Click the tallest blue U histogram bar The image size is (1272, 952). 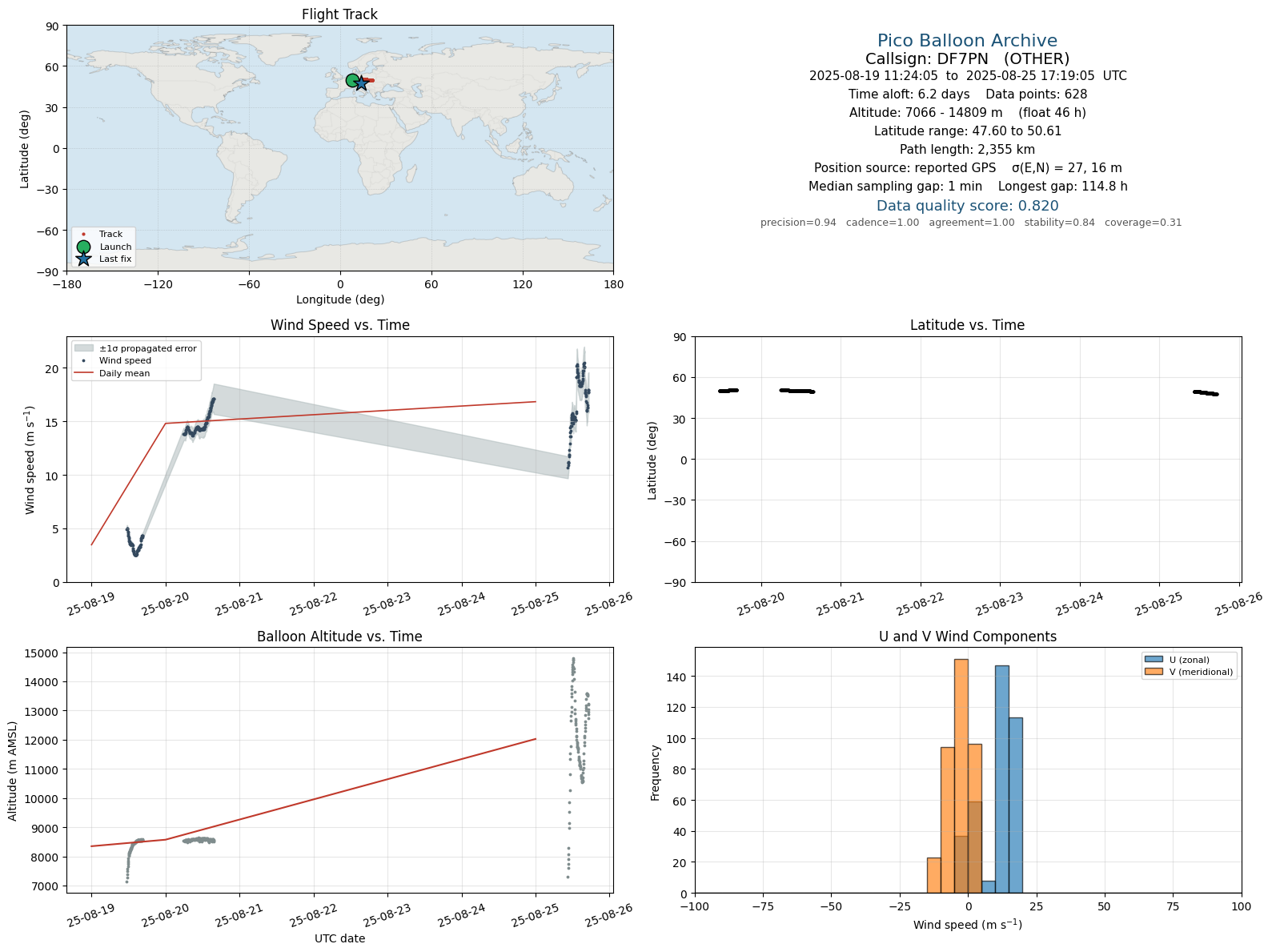pyautogui.click(x=1002, y=779)
